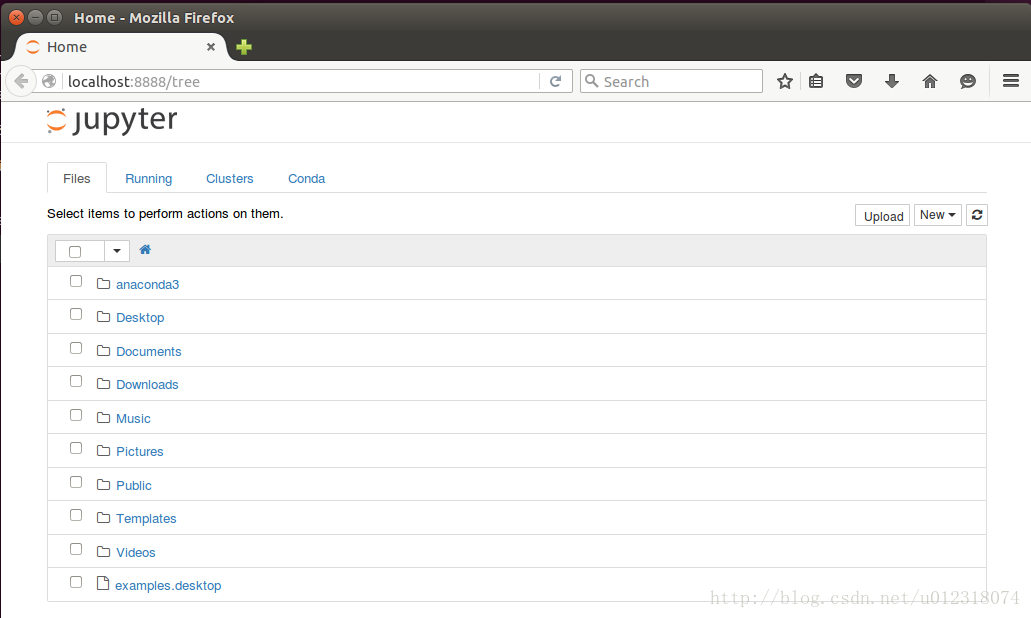Screen dimensions: 1031x618
Task: Show your bookmarks list icon
Action: tap(816, 82)
